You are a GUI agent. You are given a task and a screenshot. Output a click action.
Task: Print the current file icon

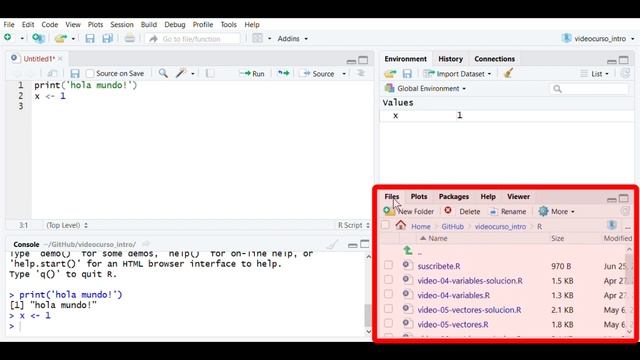(130, 38)
